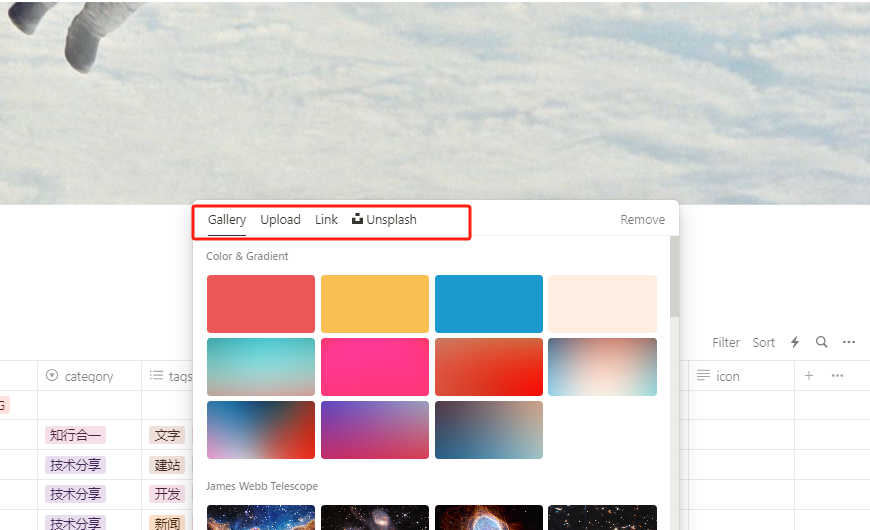Open the database Filter option
The width and height of the screenshot is (870, 530).
[x=726, y=342]
